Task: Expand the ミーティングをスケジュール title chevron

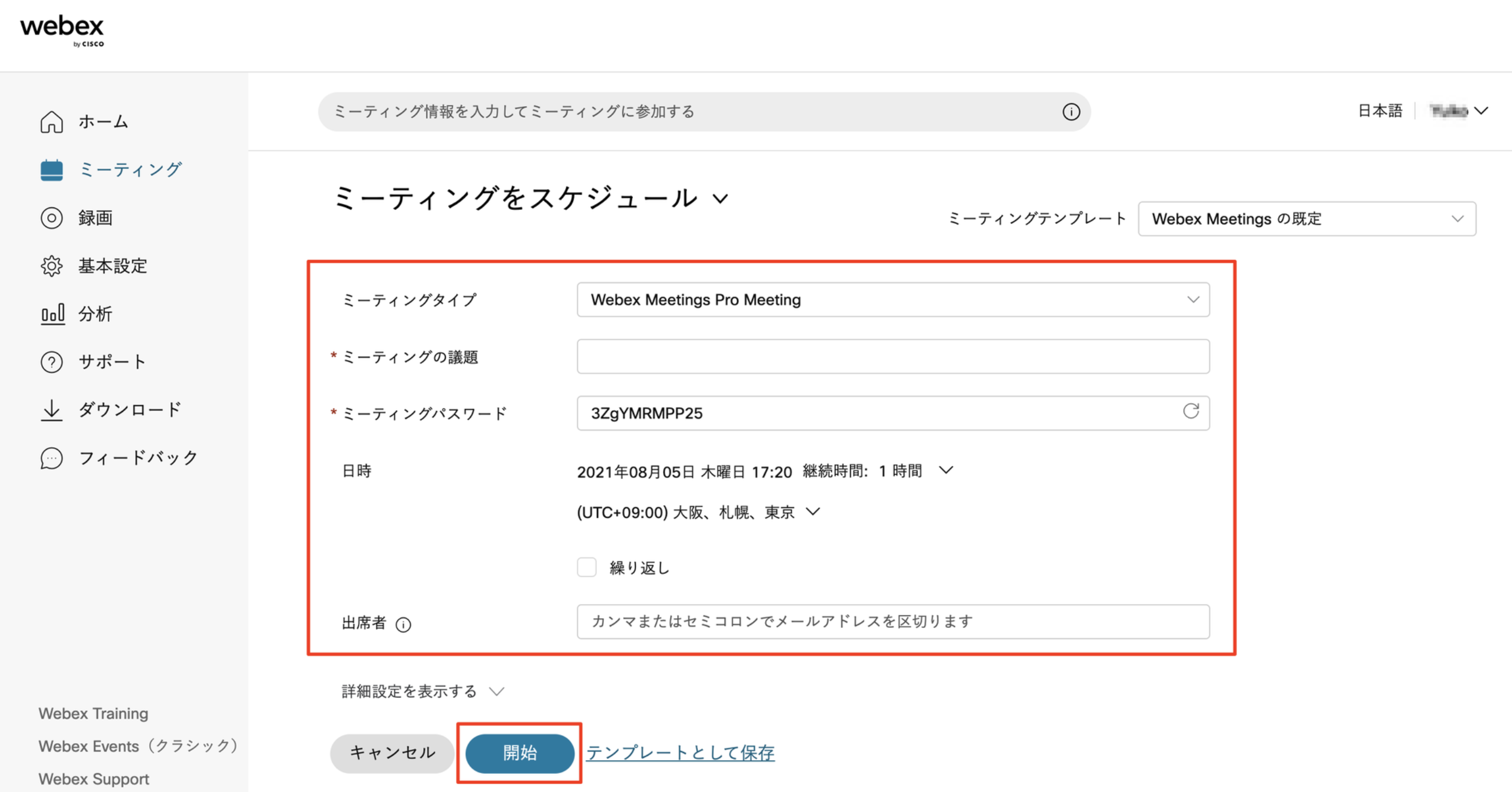Action: [720, 199]
